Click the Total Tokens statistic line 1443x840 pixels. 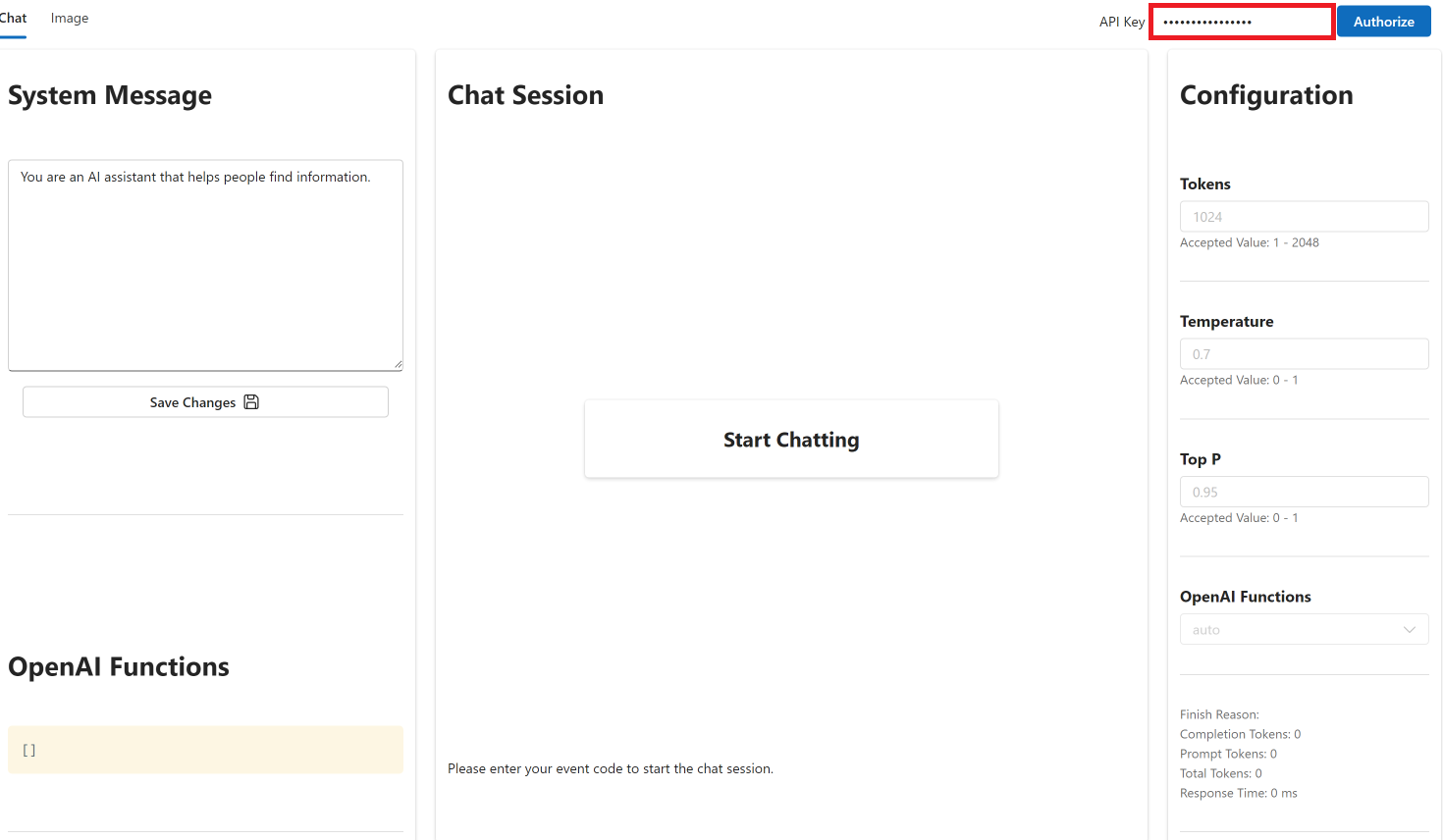1221,773
